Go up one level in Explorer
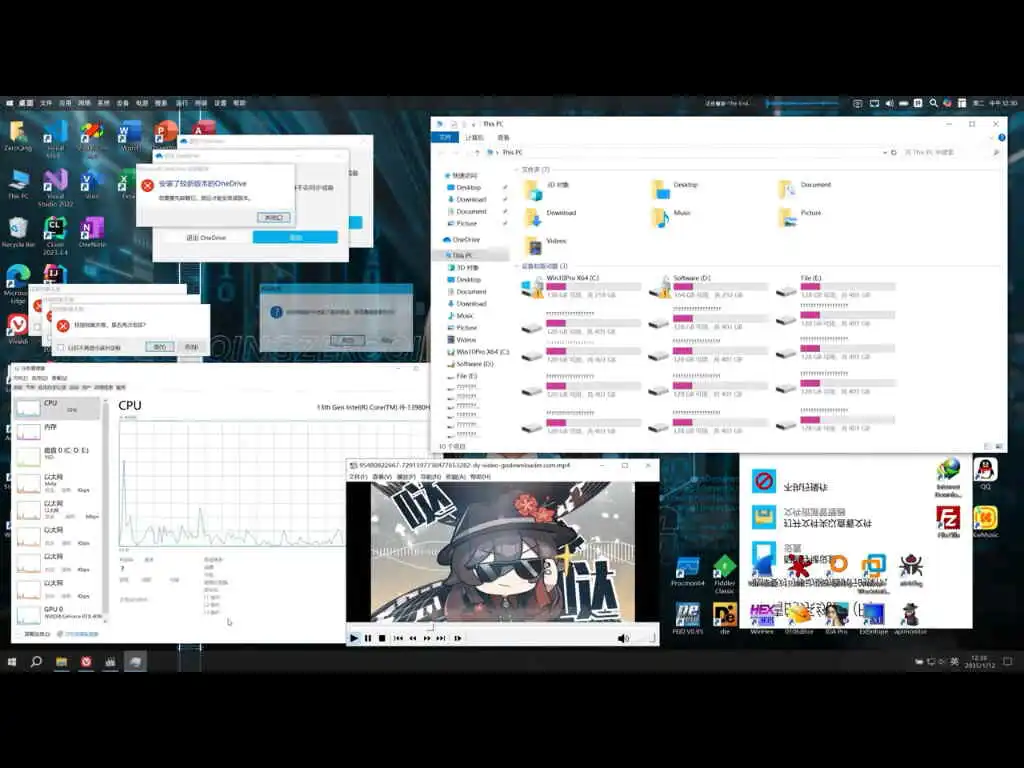Image resolution: width=1024 pixels, height=768 pixels. [x=477, y=152]
